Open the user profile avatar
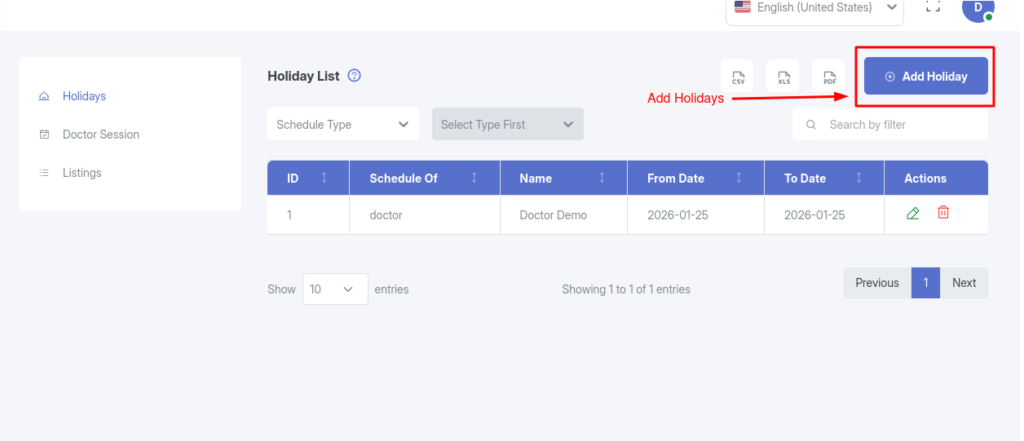1024x441 pixels. pyautogui.click(x=977, y=8)
